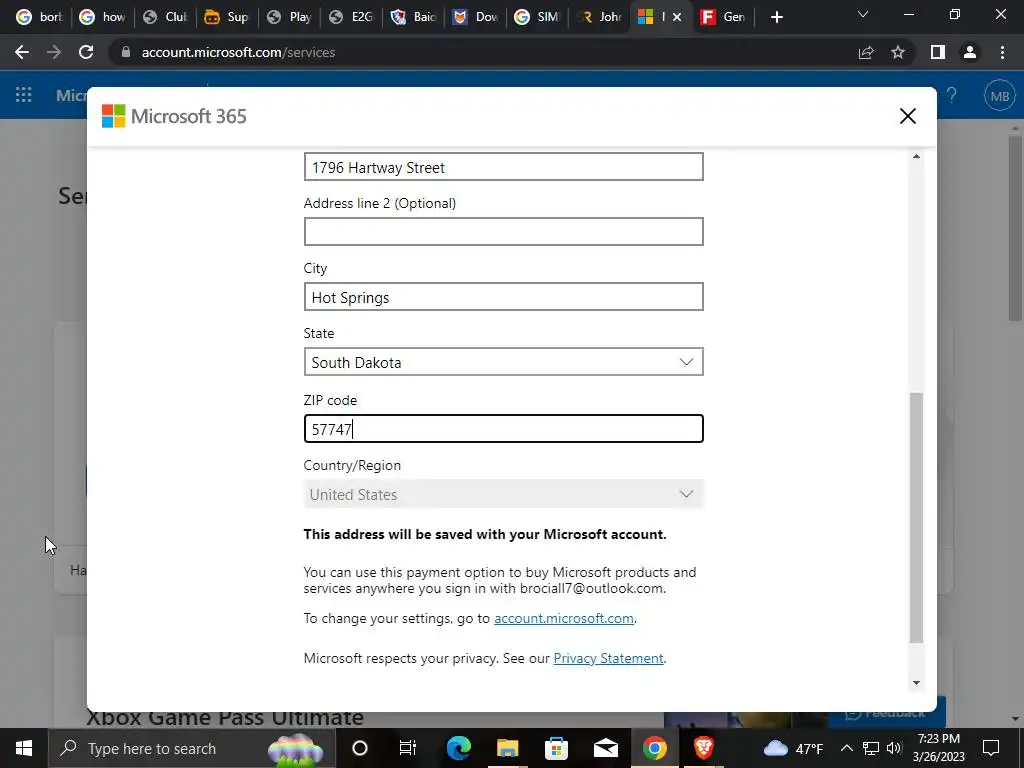Open the help question mark icon
This screenshot has width=1024, height=768.
click(x=952, y=96)
